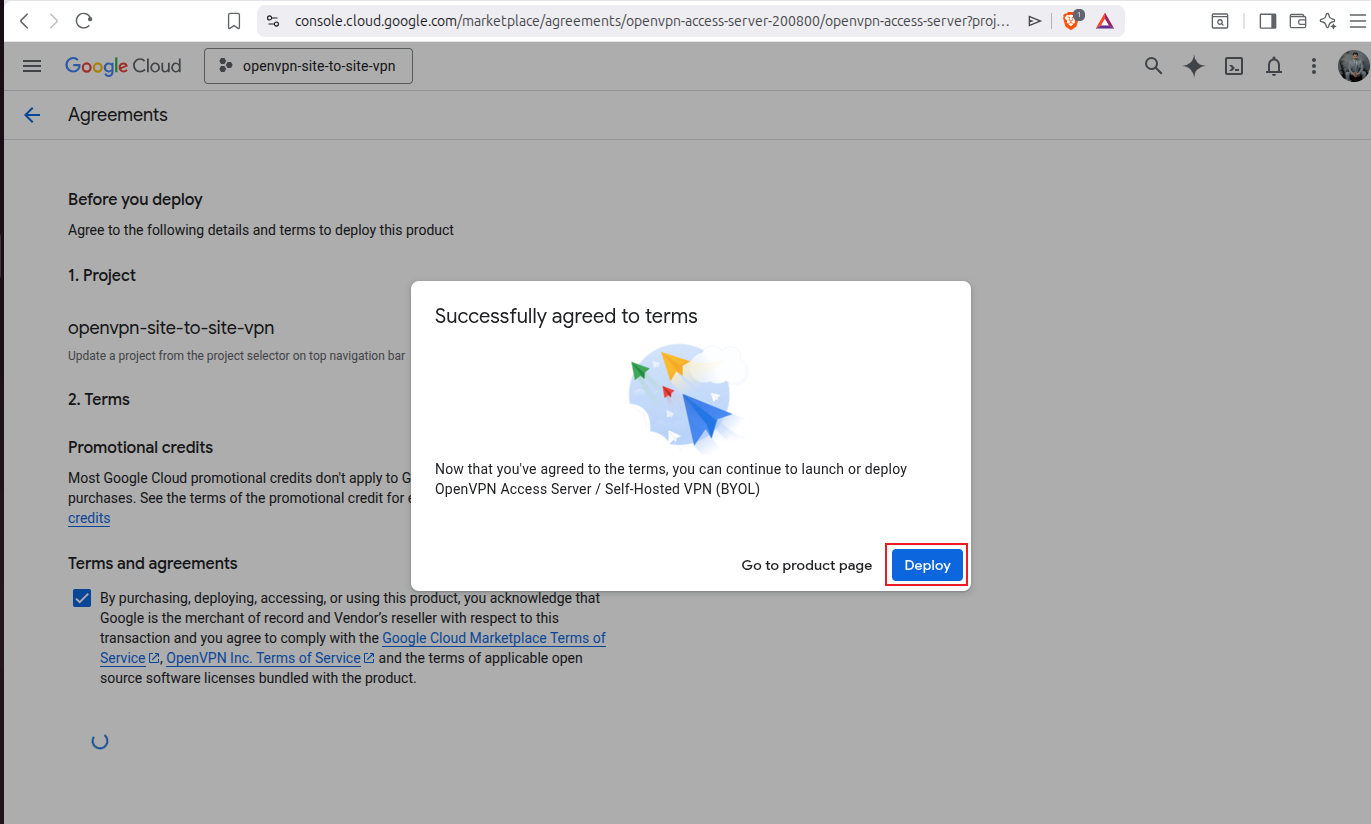
Task: Click the promotional credits link
Action: pyautogui.click(x=89, y=518)
